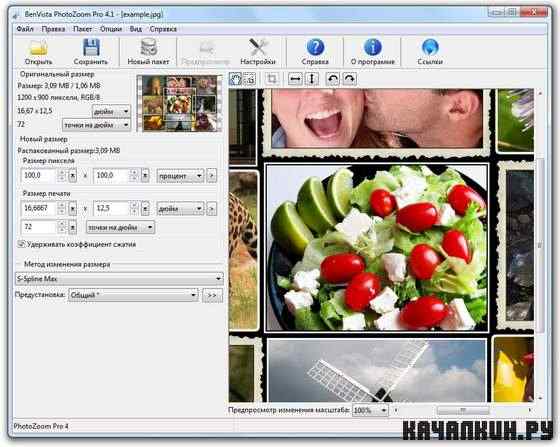Toggle Удерживать коэффициент сжатия checkbox
The width and height of the screenshot is (560, 447).
[21, 244]
